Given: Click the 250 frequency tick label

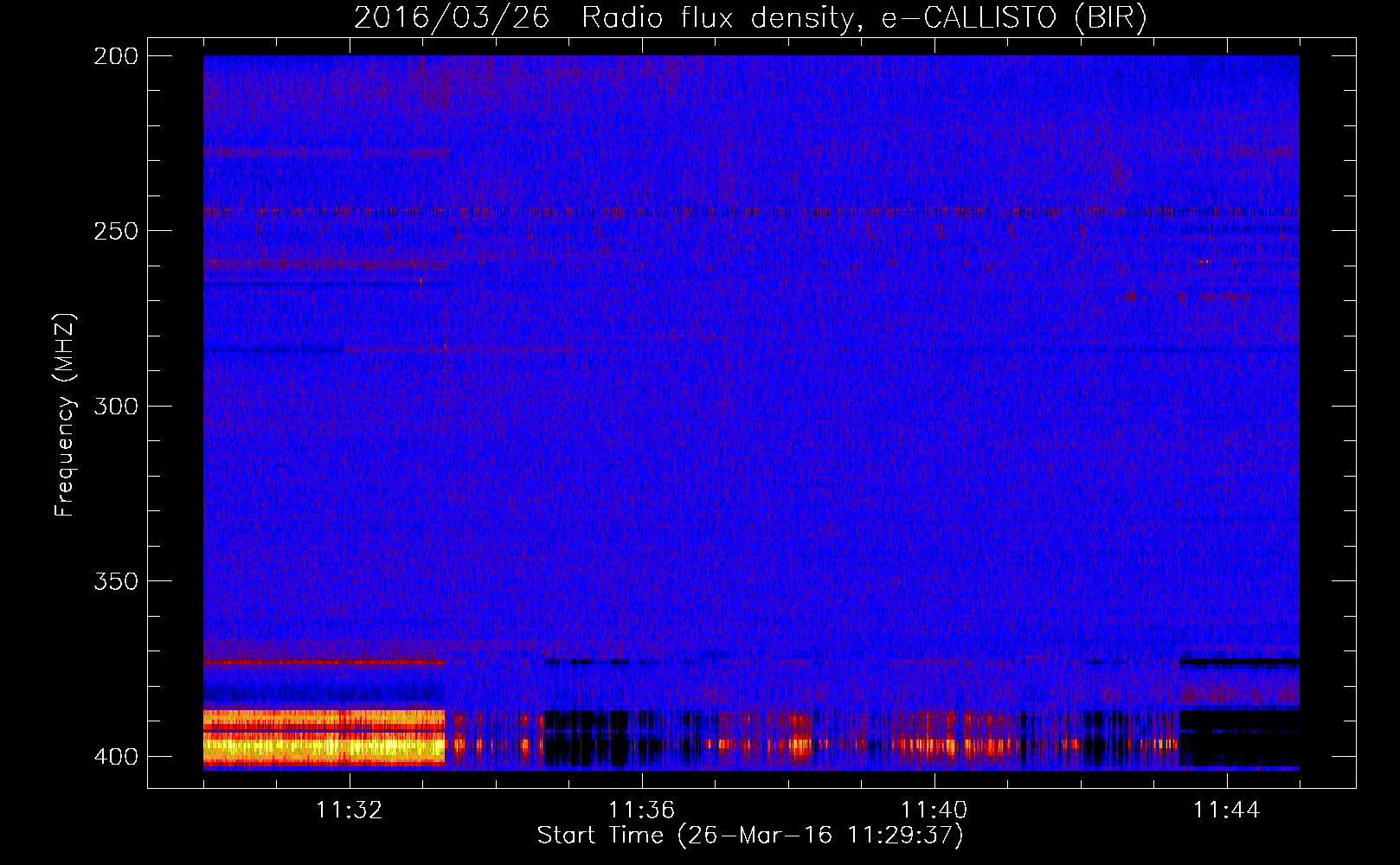Looking at the screenshot, I should coord(116,231).
